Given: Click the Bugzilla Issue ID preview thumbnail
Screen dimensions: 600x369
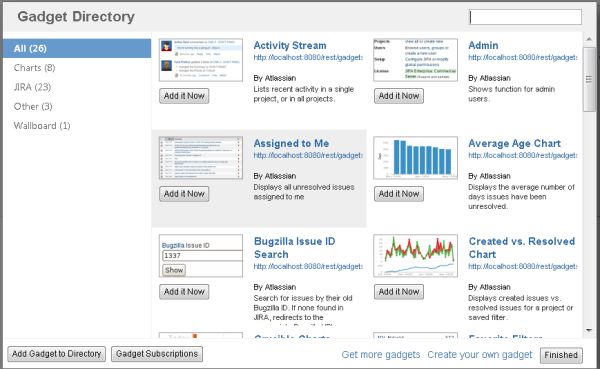Looking at the screenshot, I should coord(201,256).
